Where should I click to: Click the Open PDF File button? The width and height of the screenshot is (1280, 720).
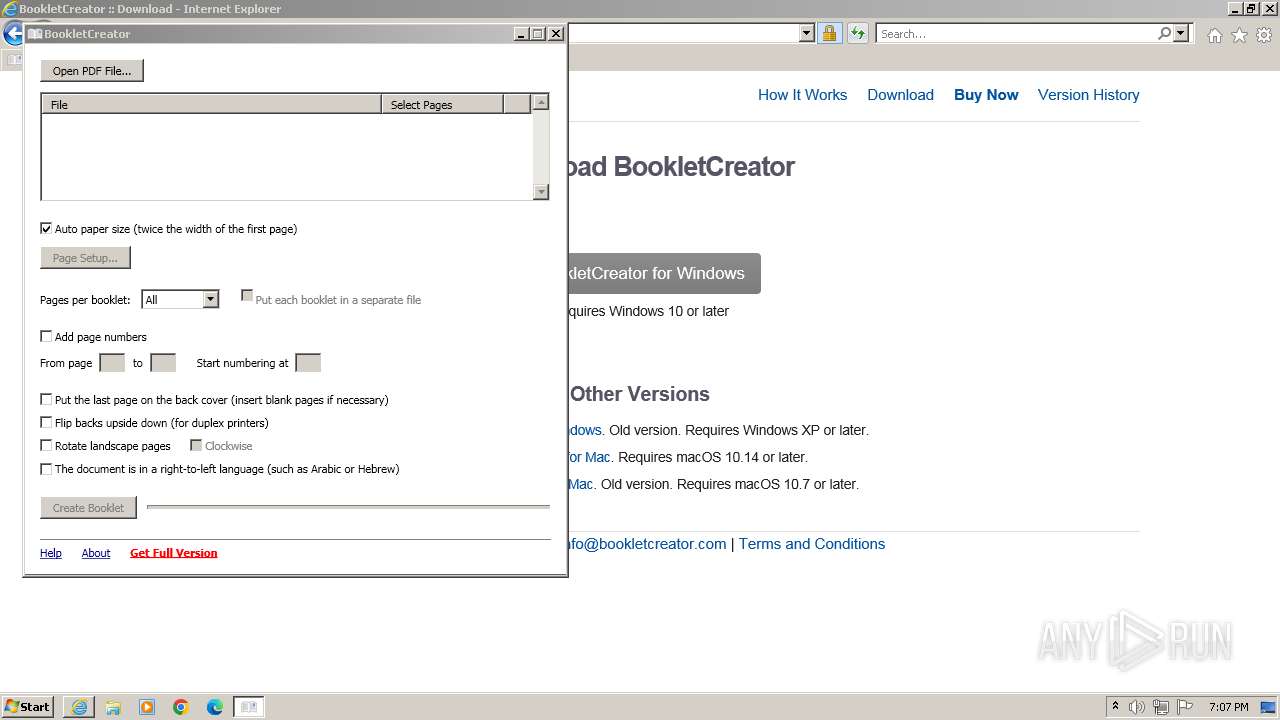[x=92, y=71]
